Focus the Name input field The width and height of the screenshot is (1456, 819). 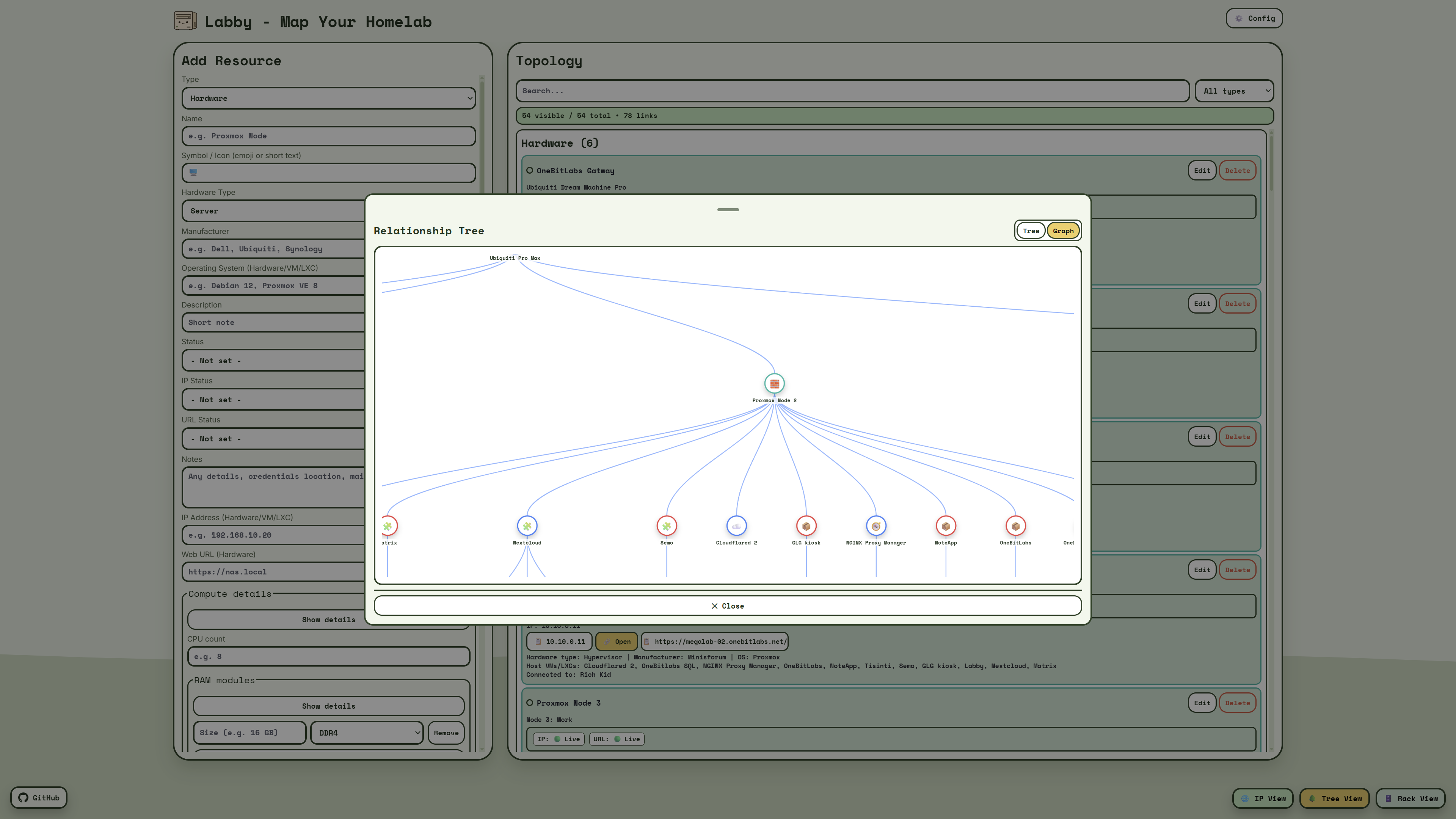click(328, 136)
